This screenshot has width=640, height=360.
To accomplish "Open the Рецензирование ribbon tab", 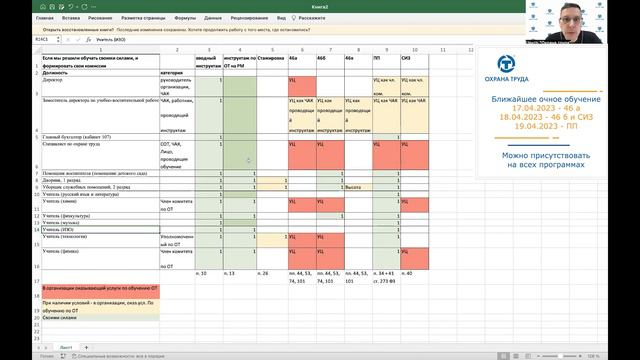I will point(249,18).
